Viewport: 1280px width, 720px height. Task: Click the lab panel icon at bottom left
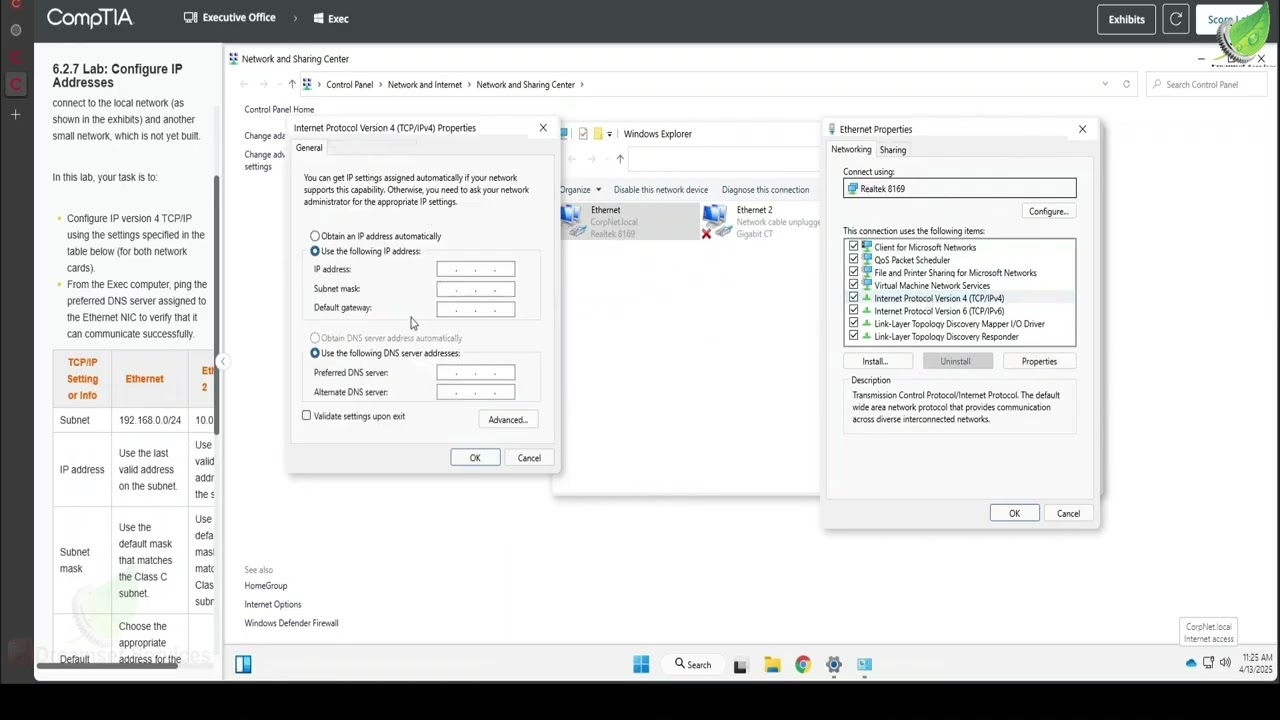coord(243,664)
